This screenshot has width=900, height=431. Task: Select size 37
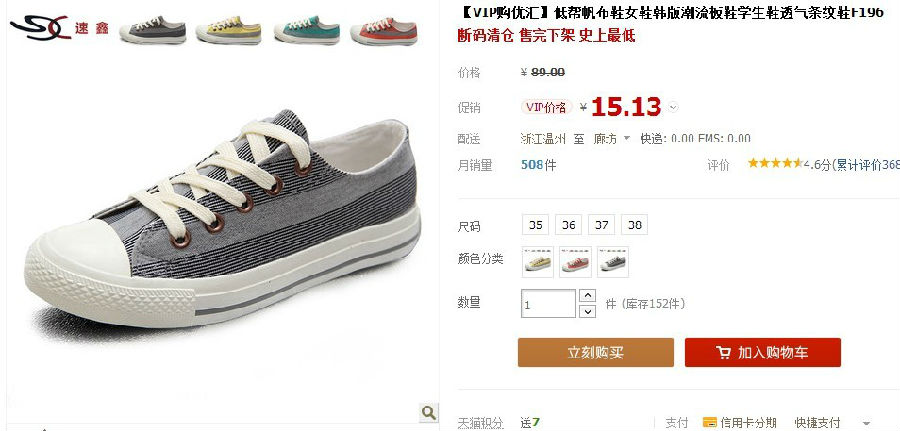pos(602,225)
